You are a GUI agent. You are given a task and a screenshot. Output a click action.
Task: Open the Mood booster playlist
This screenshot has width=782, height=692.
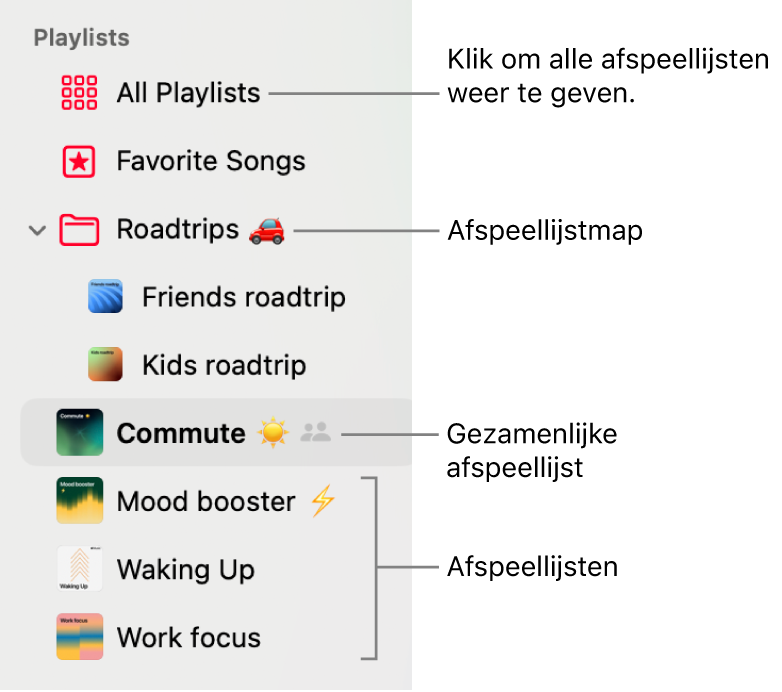[x=206, y=501]
